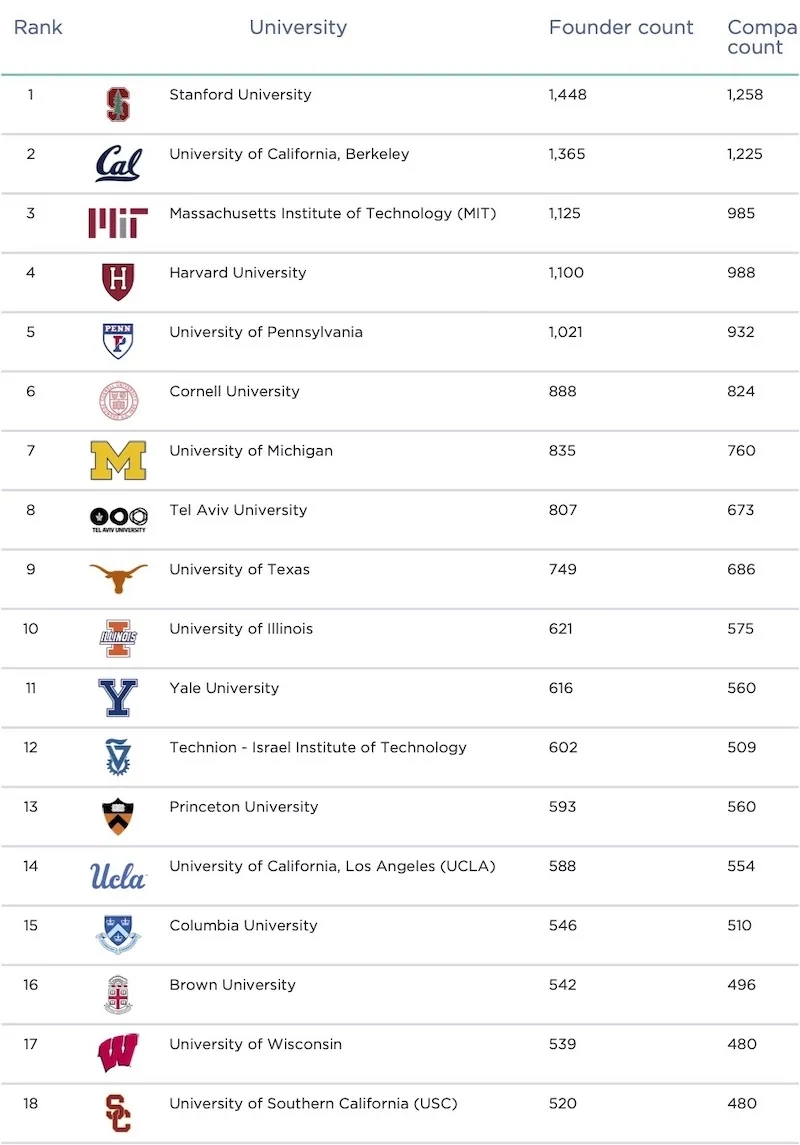800x1145 pixels.
Task: Sort by Founder count header
Action: tap(621, 28)
